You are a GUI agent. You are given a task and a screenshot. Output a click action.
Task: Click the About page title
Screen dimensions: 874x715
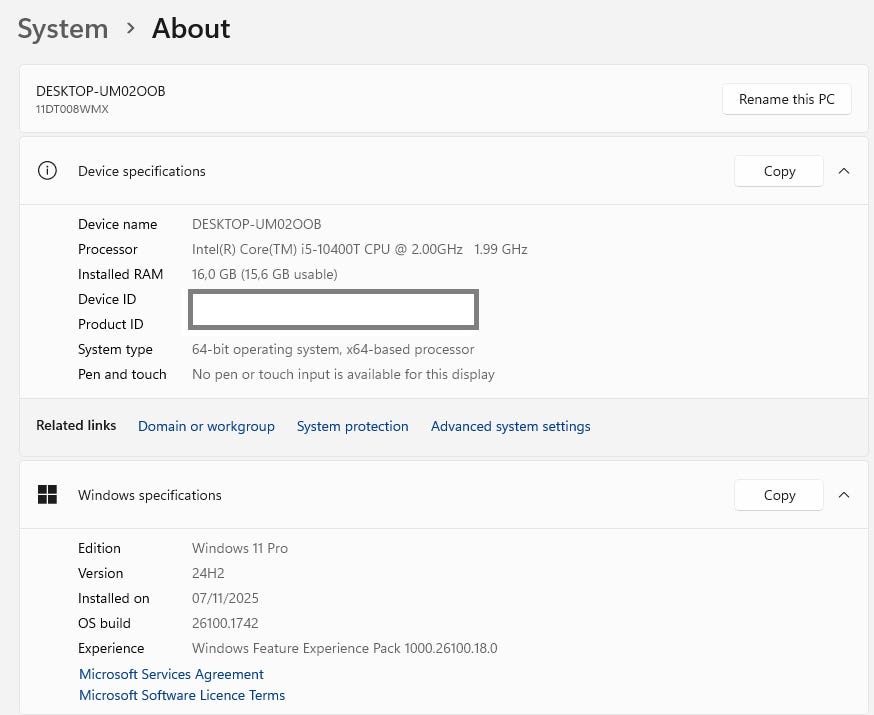pyautogui.click(x=191, y=29)
